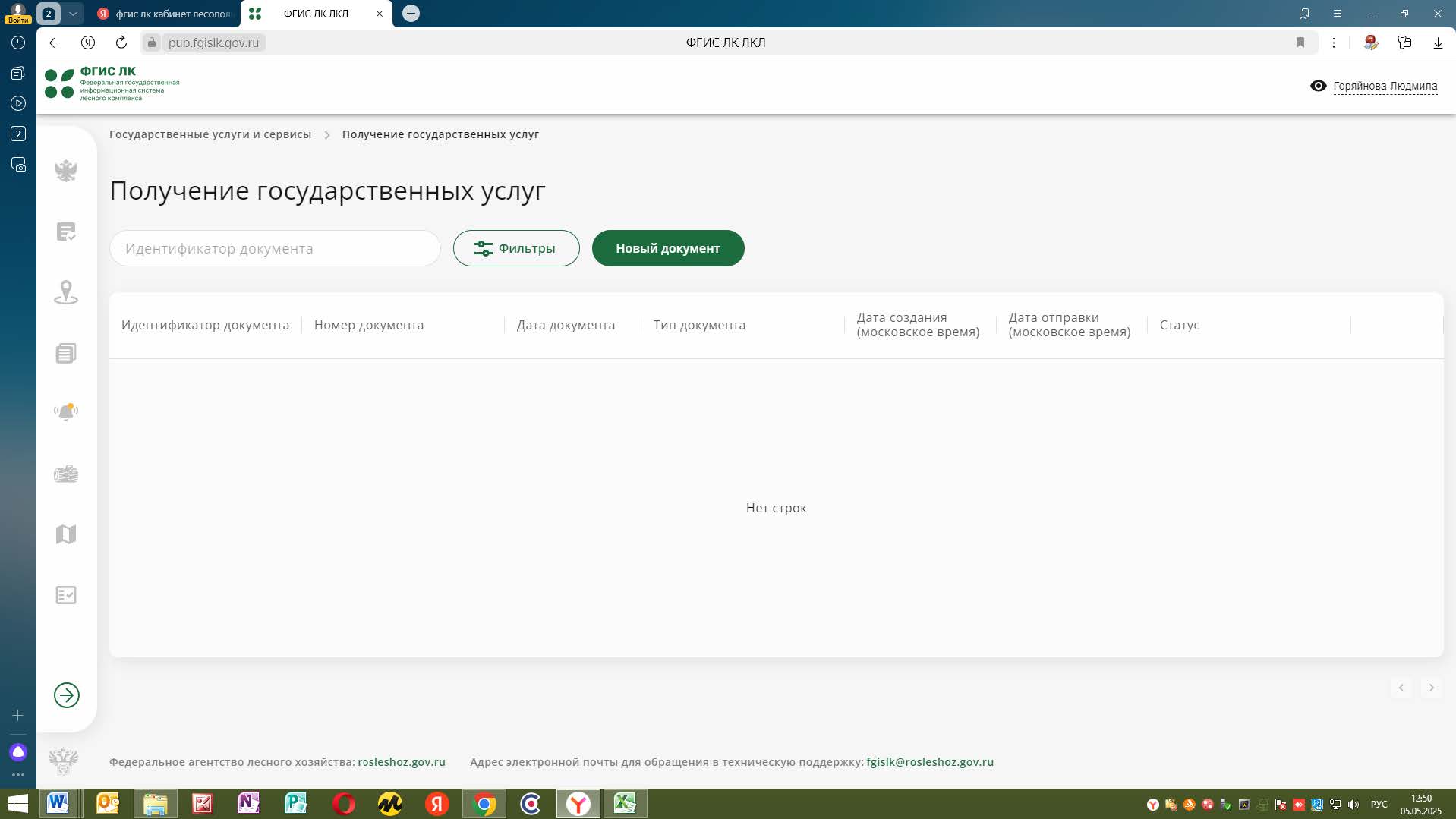Screen dimensions: 1456x819
Task: Sort by Номер документа column header
Action: [369, 325]
